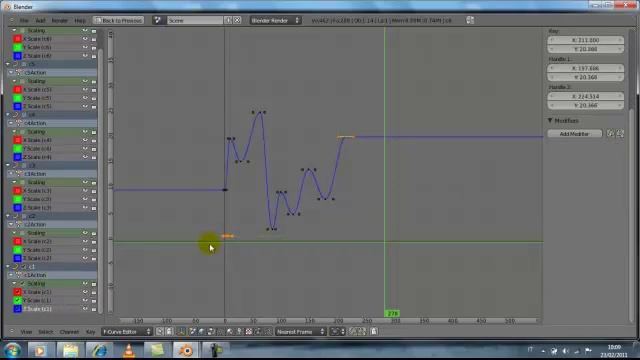640x360 pixels.
Task: Click the Handle 1 X 197.686 field
Action: point(585,68)
